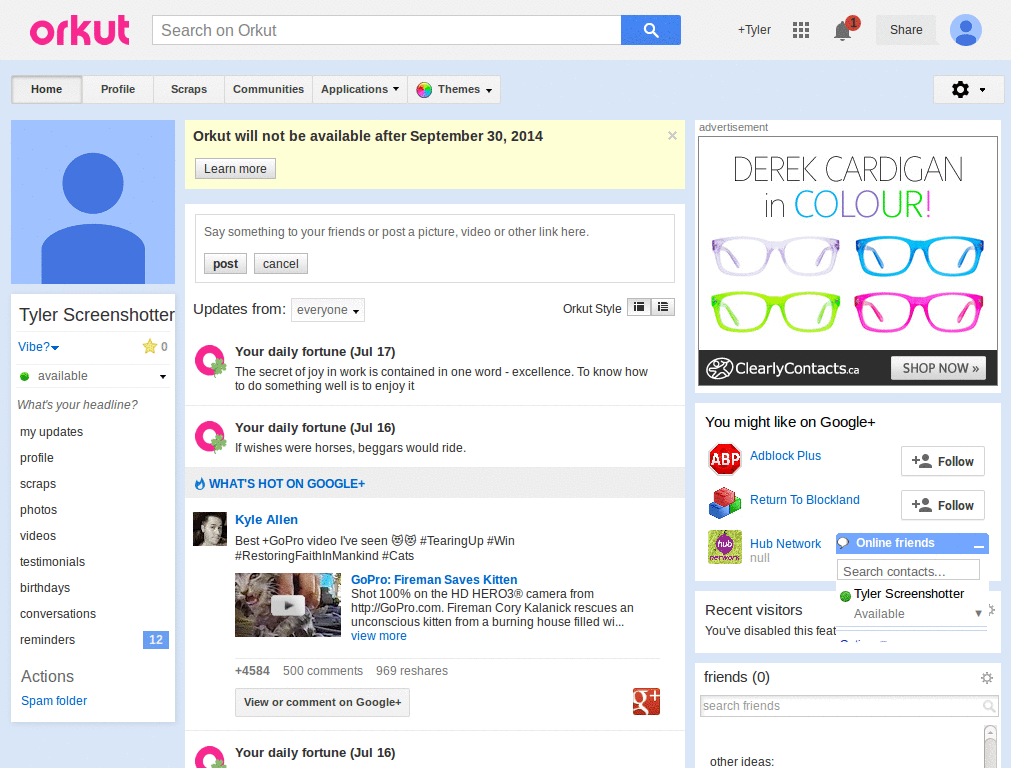
Task: Open my updates in sidebar
Action: point(52,432)
